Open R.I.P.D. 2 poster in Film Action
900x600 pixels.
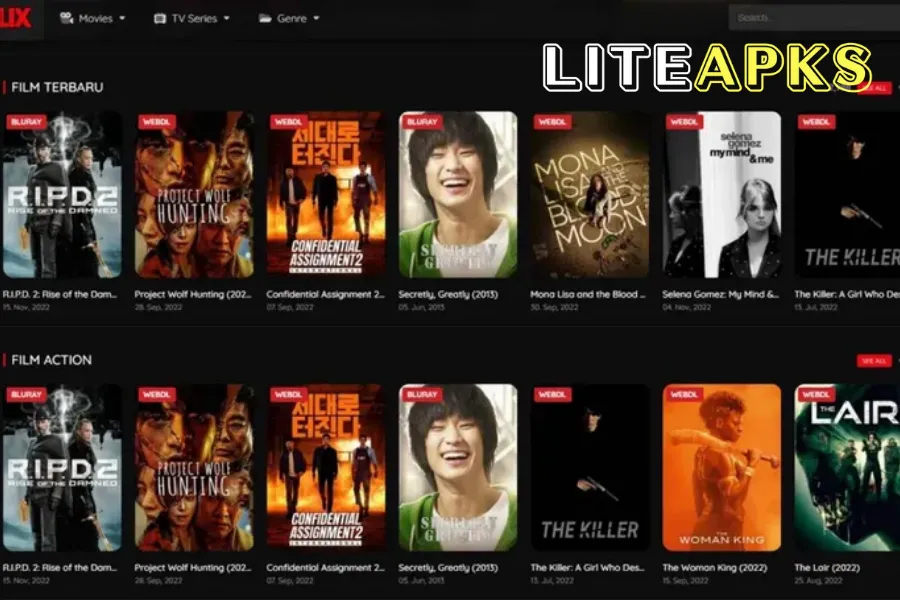point(62,468)
